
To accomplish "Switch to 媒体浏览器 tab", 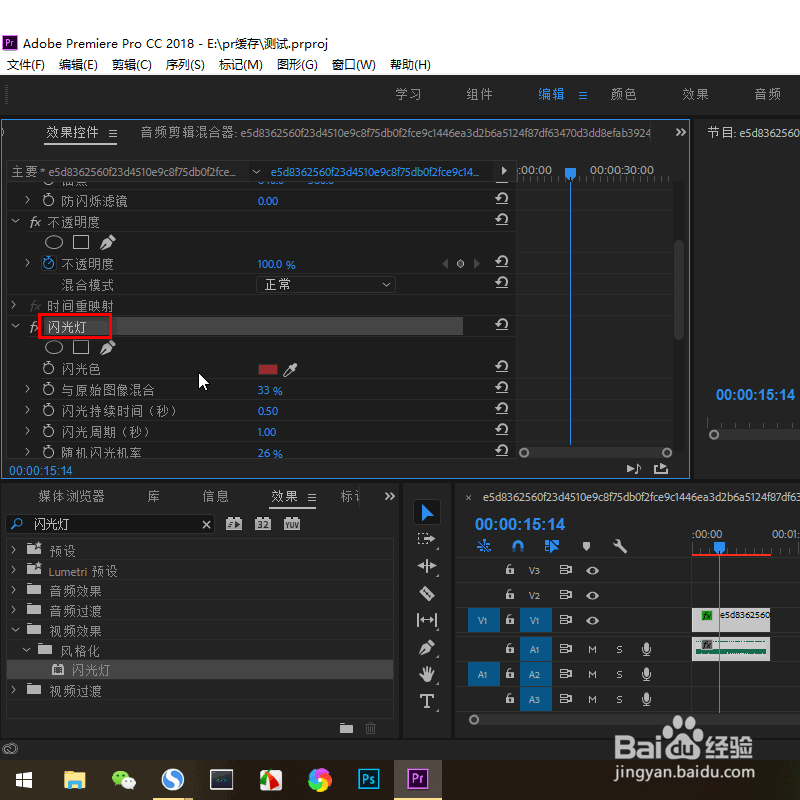I will (x=71, y=496).
